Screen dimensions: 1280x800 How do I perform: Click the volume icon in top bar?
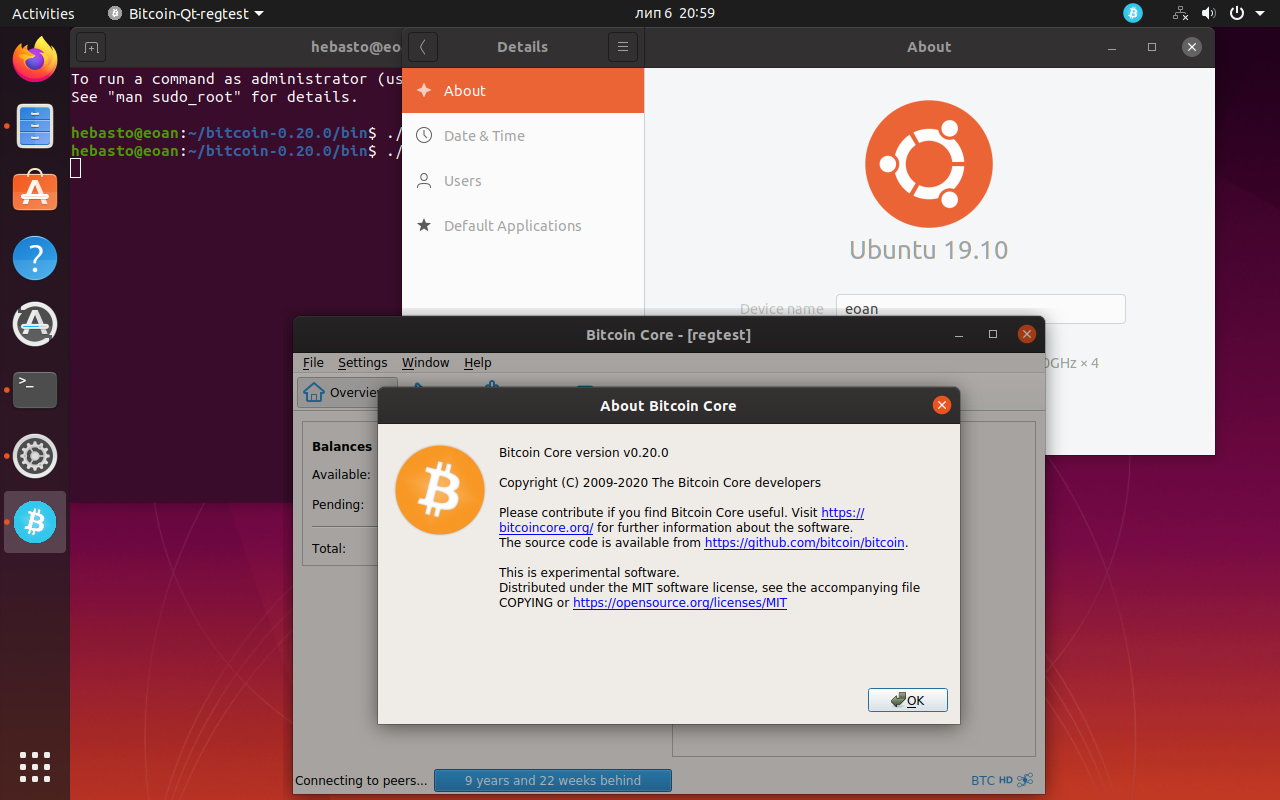tap(1208, 13)
